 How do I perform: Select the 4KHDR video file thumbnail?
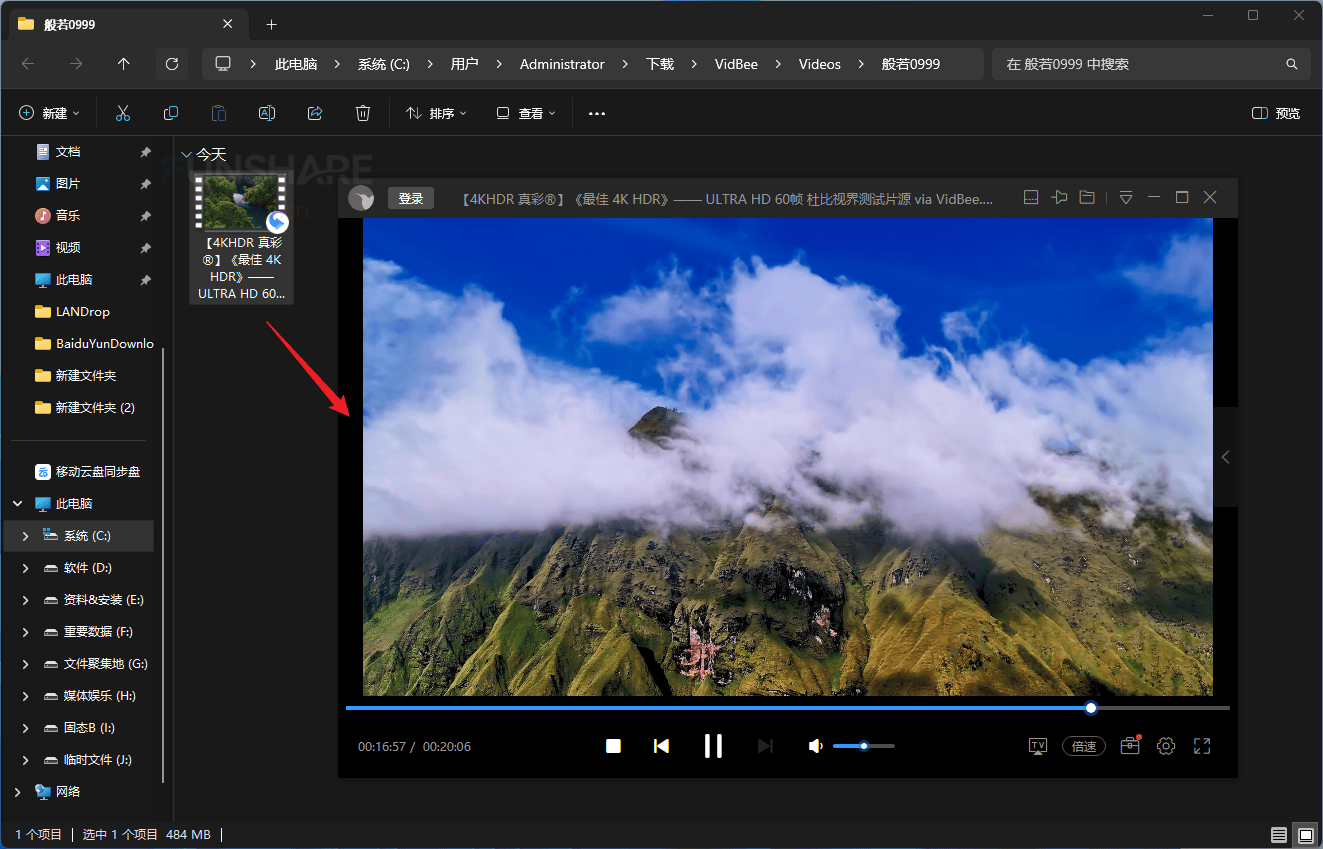coord(240,204)
